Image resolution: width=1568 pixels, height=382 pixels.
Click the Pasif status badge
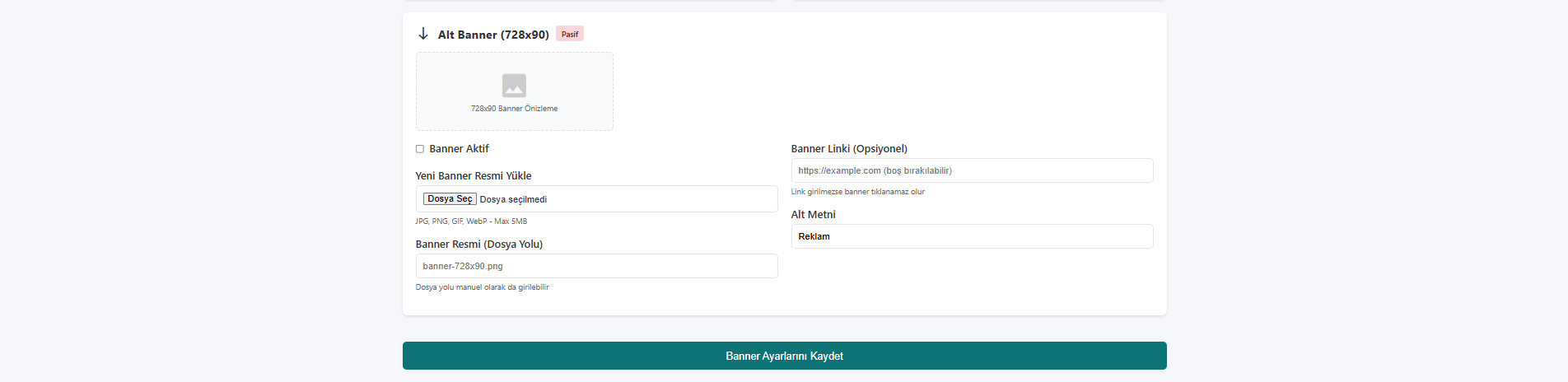pos(570,34)
